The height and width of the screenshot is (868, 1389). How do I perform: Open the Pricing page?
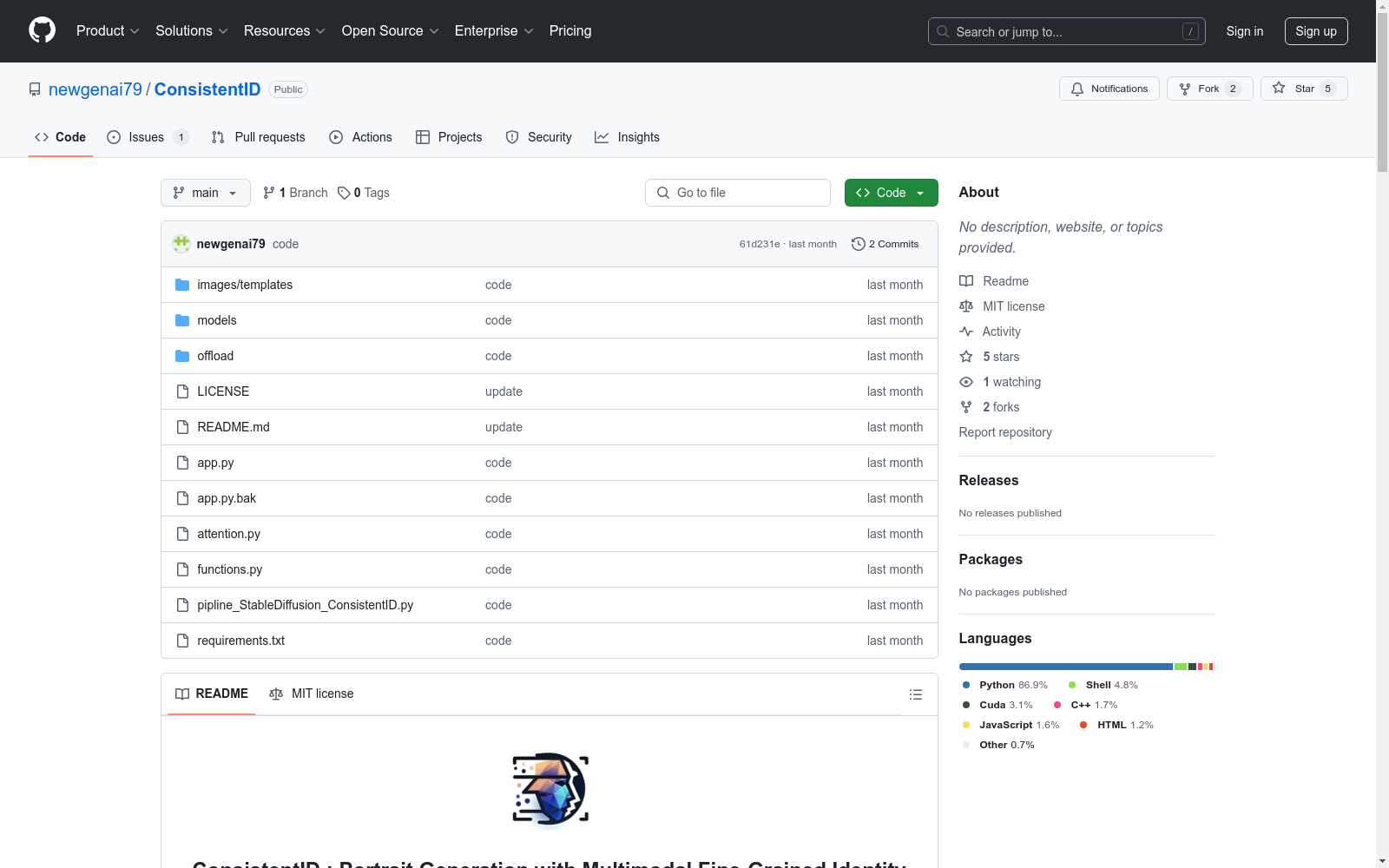tap(570, 30)
